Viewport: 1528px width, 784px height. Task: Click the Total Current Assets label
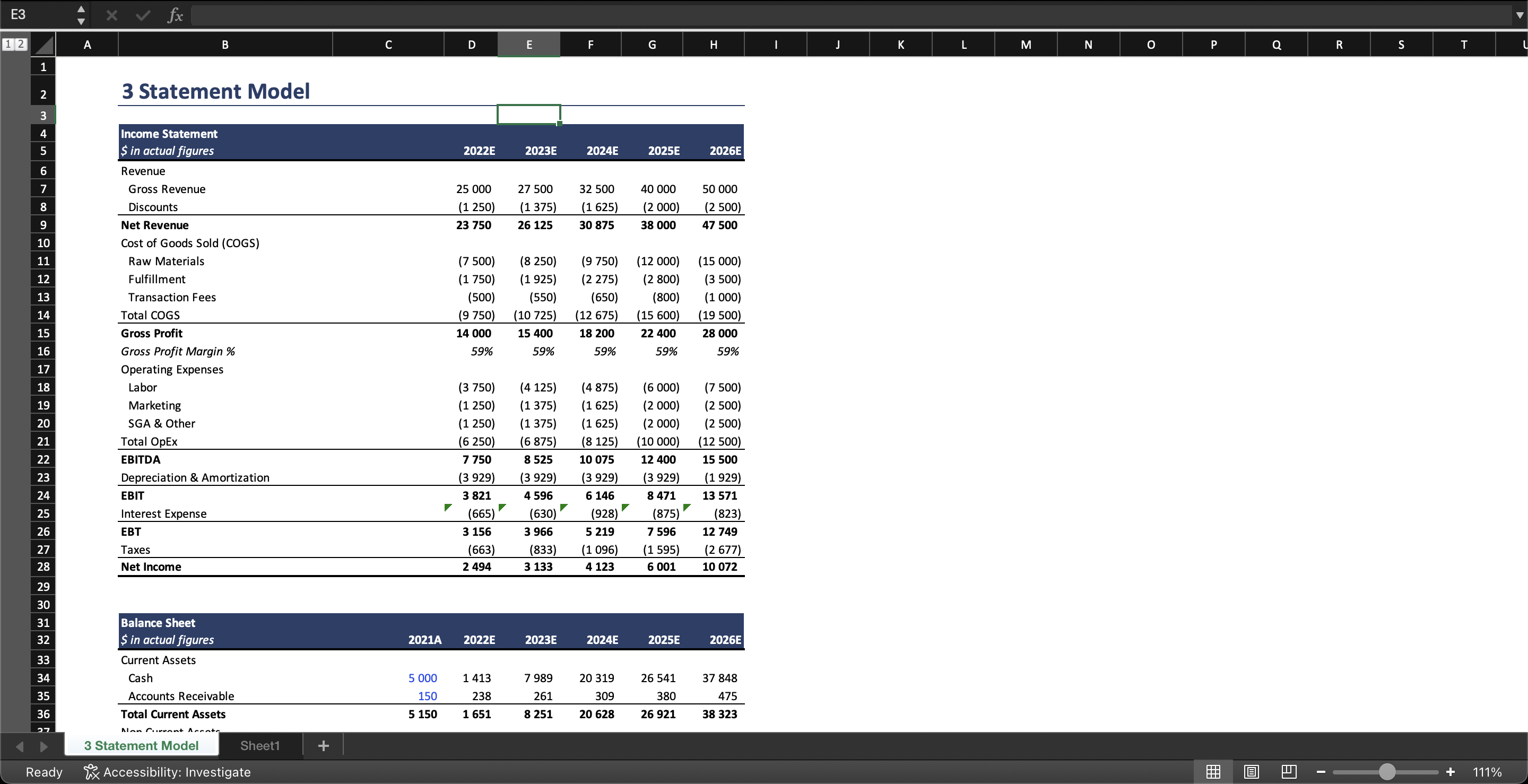[173, 714]
